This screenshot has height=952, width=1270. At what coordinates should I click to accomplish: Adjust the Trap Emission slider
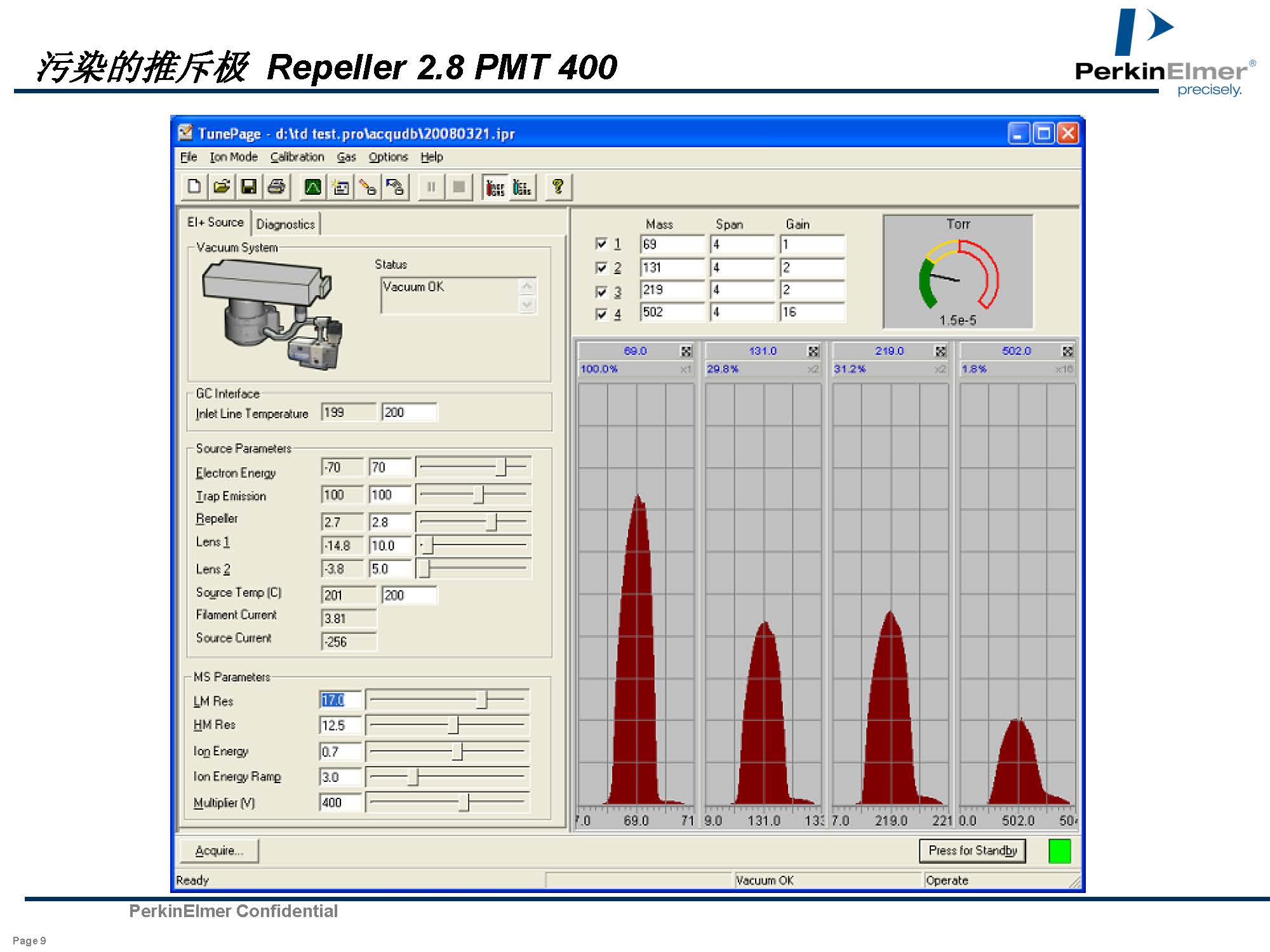point(473,494)
